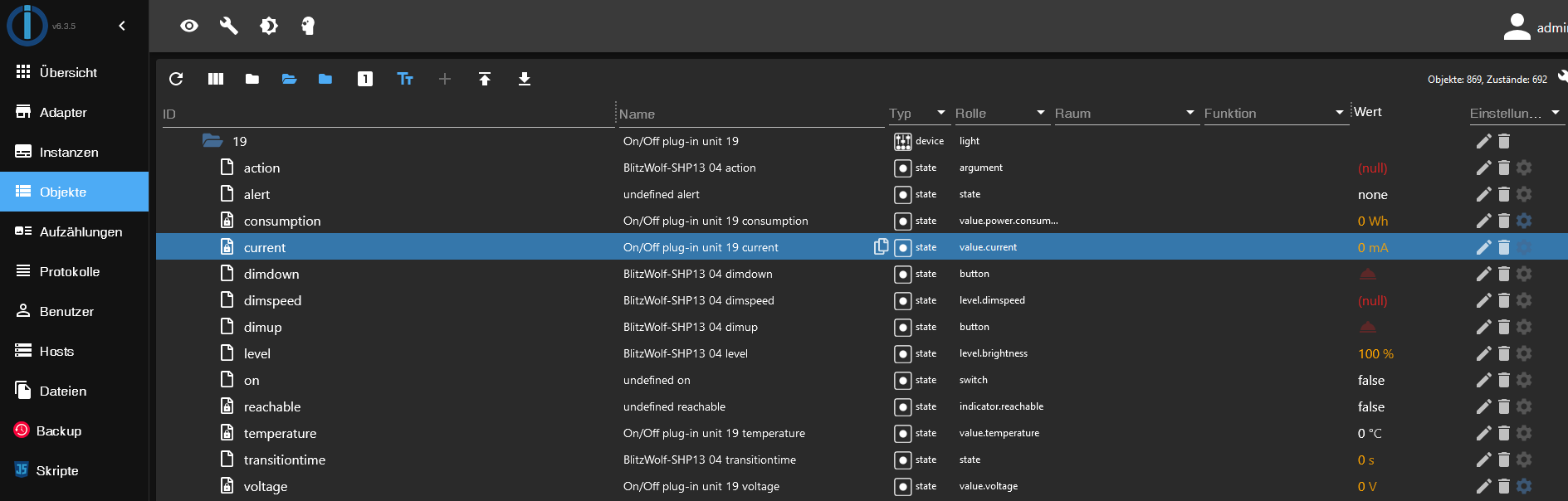This screenshot has width=1568, height=501.
Task: Click the 'none' alert value
Action: click(x=1373, y=194)
